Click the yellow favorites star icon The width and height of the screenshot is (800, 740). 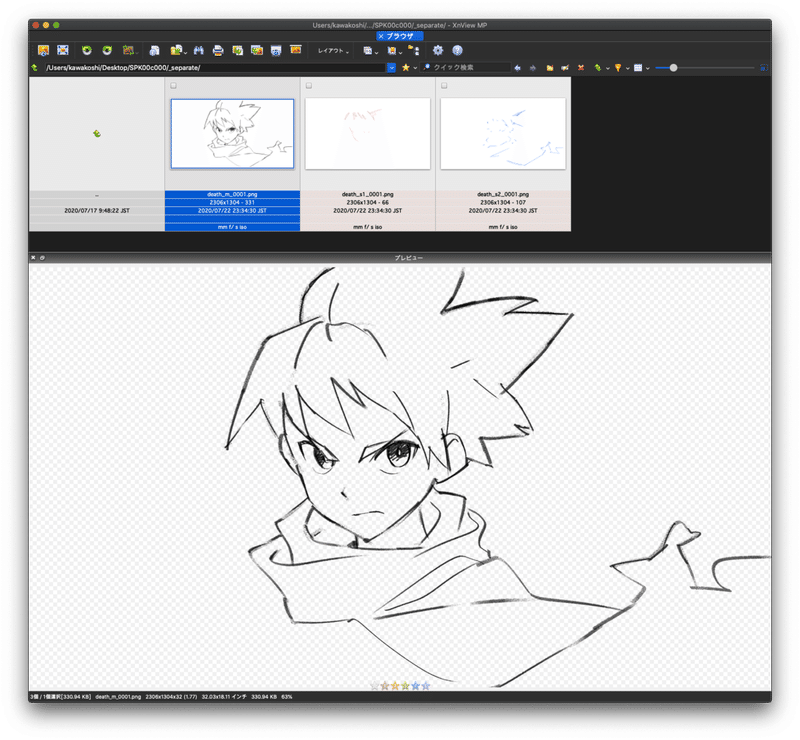click(x=406, y=67)
